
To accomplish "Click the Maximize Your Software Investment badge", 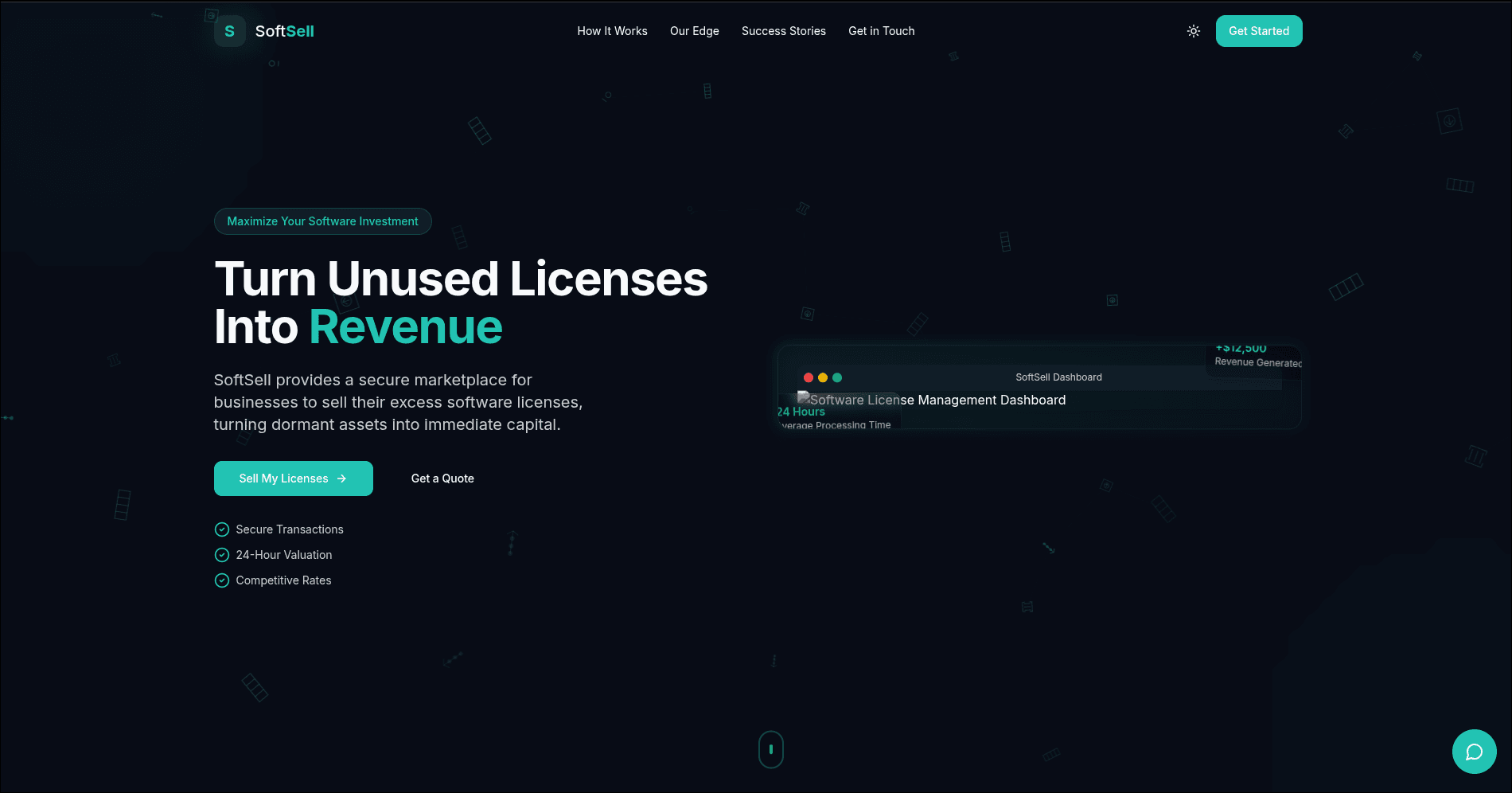I will coord(322,221).
